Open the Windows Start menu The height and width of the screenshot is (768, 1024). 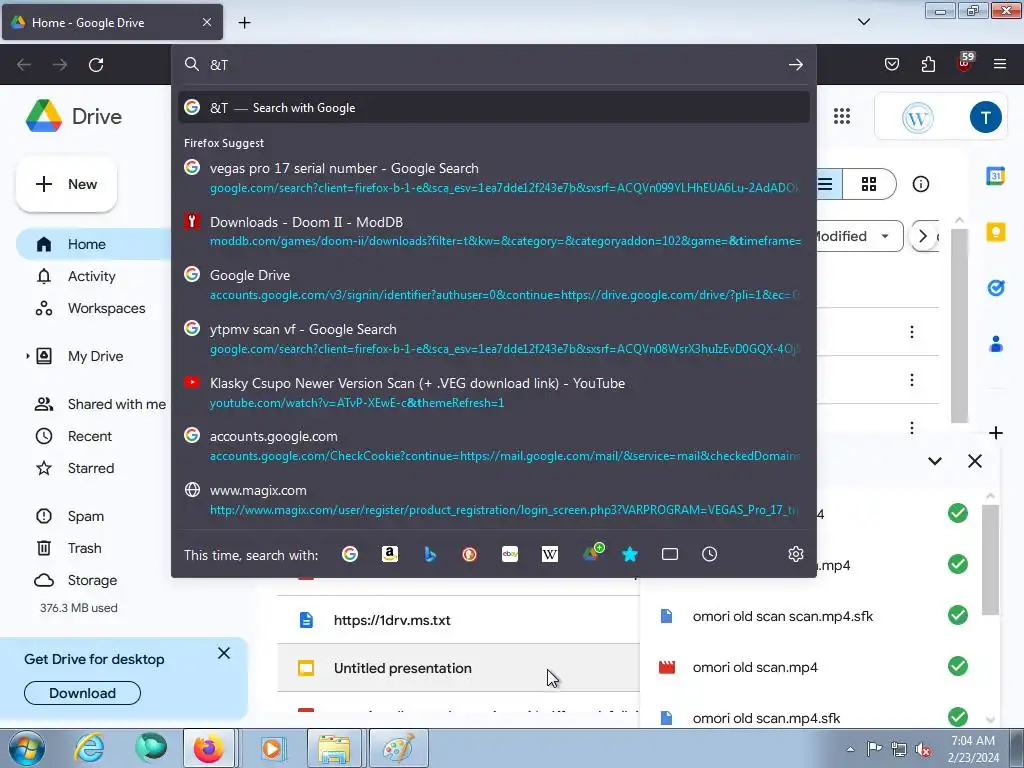pyautogui.click(x=25, y=748)
